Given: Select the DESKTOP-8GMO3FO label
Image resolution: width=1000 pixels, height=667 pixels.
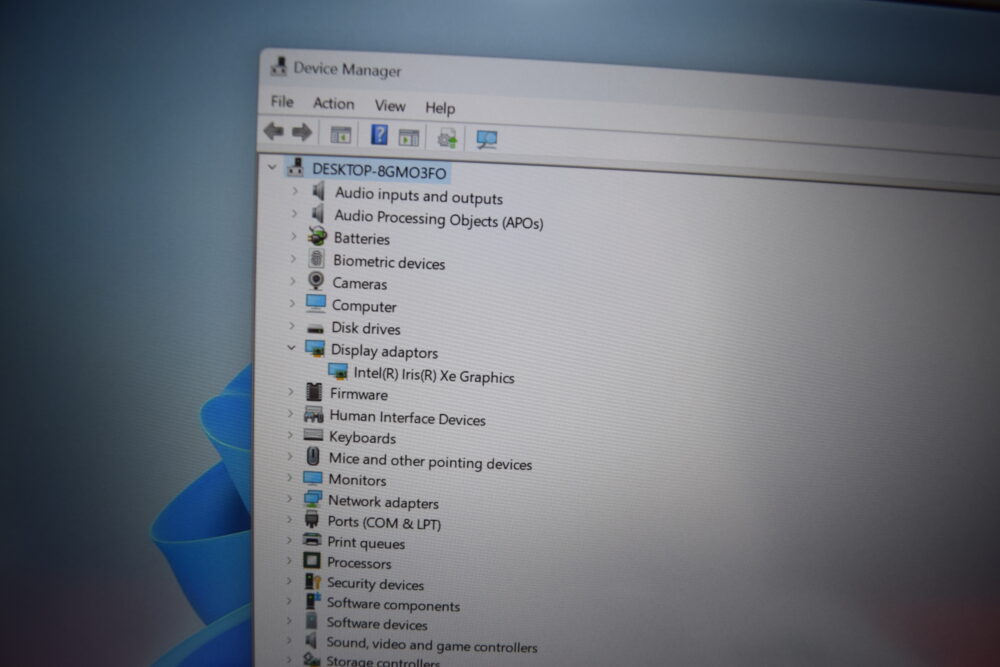Looking at the screenshot, I should click(379, 172).
